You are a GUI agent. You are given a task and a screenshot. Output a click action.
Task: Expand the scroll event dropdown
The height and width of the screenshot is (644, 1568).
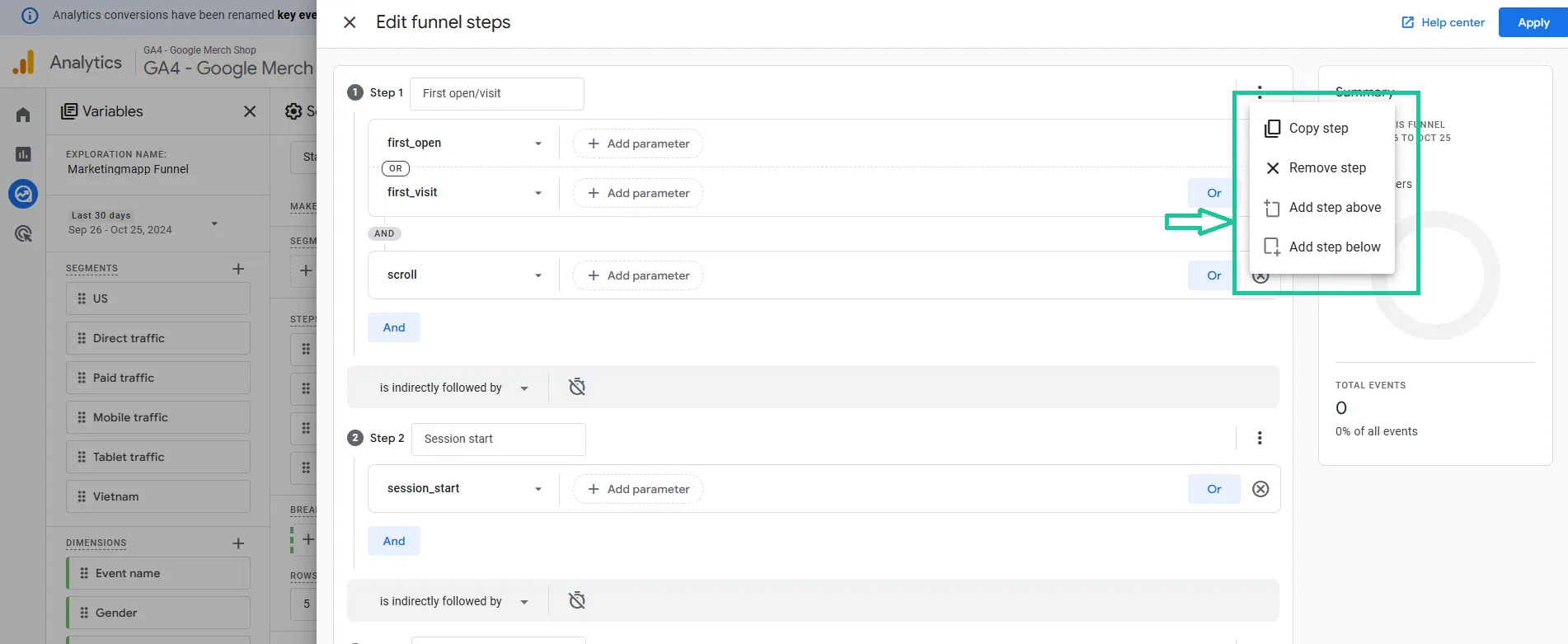[x=464, y=275]
